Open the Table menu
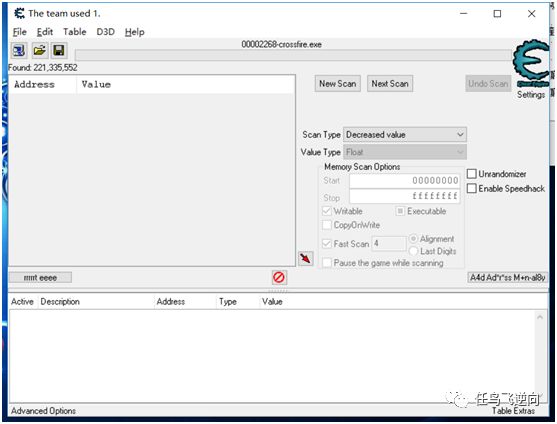Image resolution: width=557 pixels, height=424 pixels. click(75, 32)
